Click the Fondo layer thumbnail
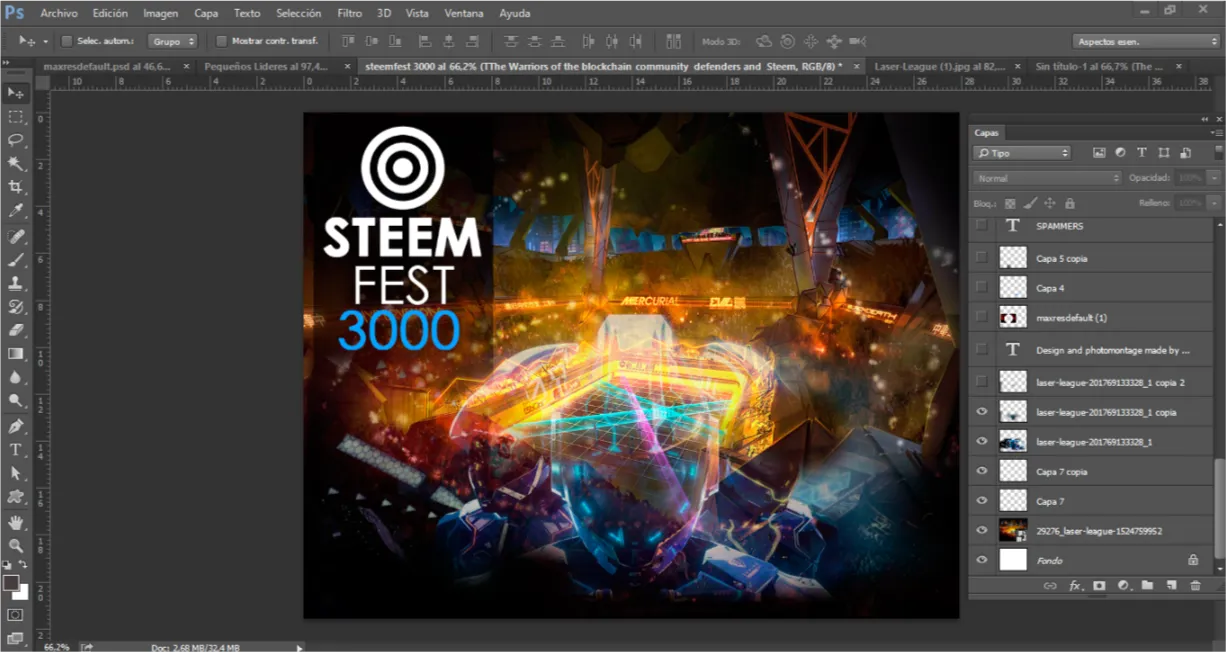 (1014, 561)
